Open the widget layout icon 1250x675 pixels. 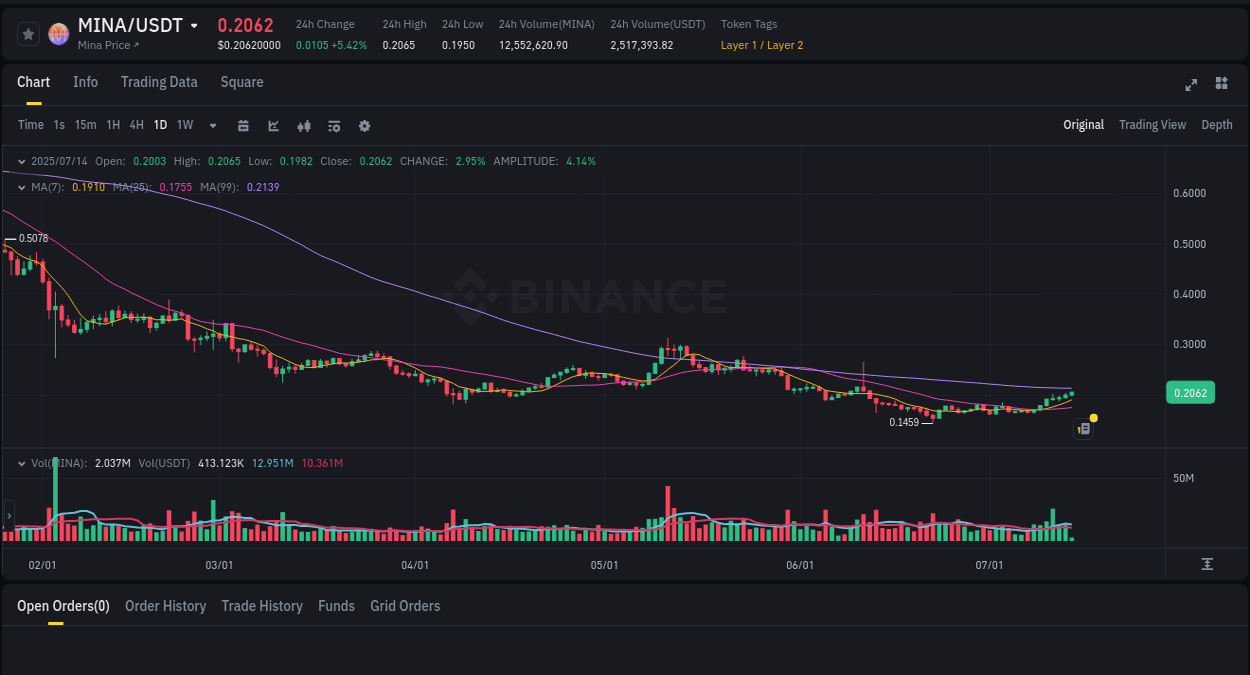tap(1221, 84)
